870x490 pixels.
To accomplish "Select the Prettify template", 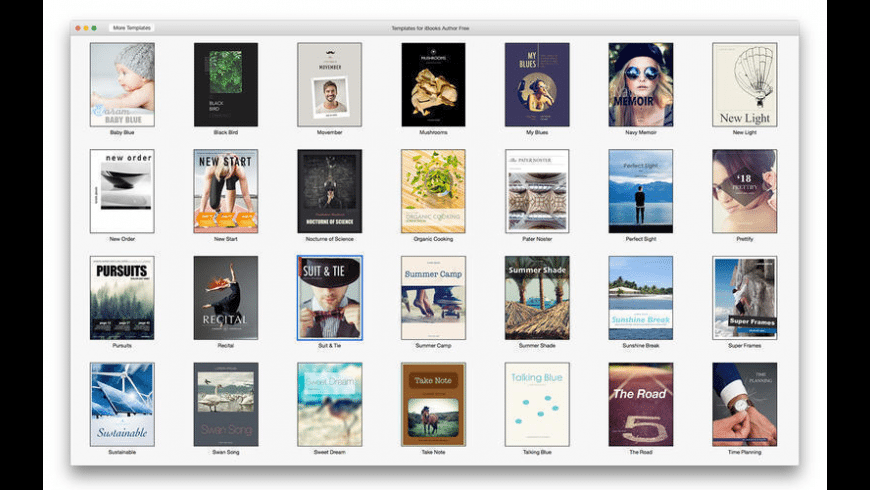I will [x=745, y=191].
